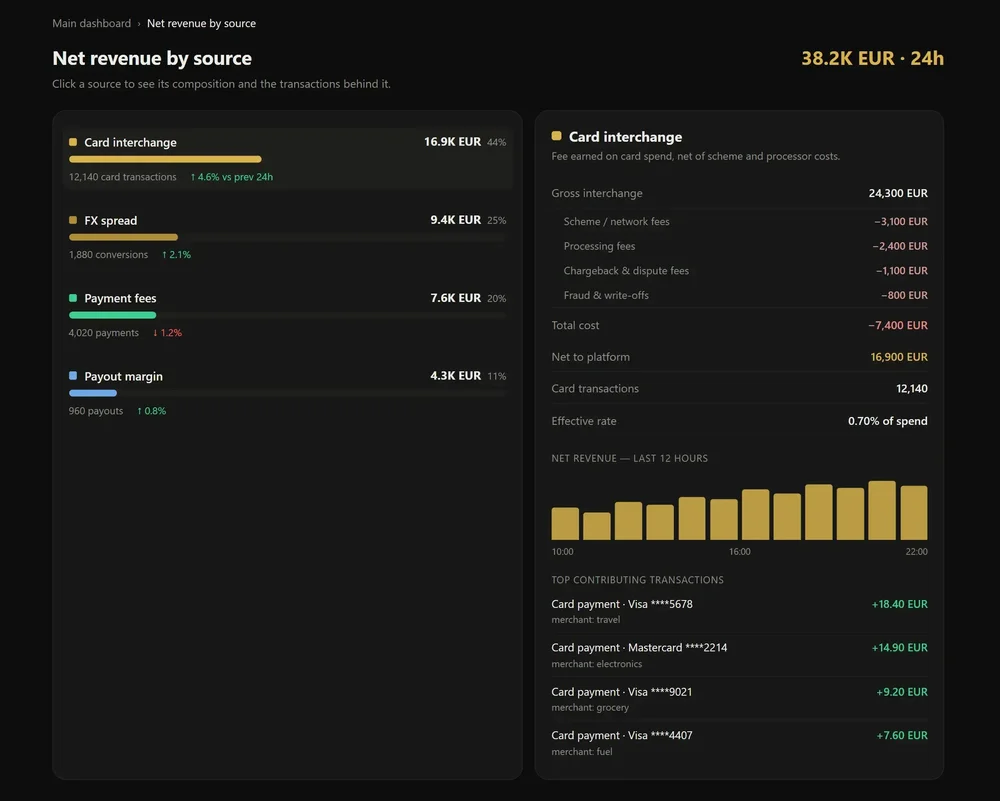This screenshot has height=801, width=1000.
Task: Click '9.4K EUR' value
Action: pos(455,219)
